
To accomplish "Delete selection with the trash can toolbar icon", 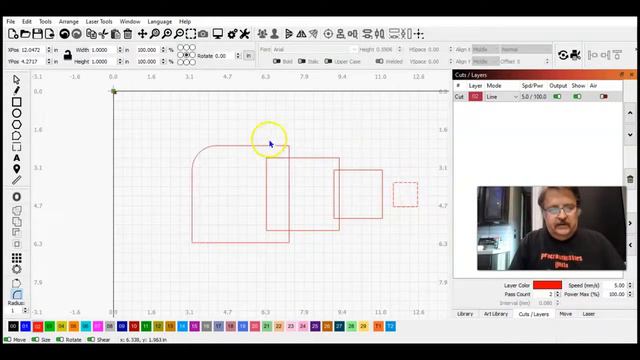I will (128, 34).
